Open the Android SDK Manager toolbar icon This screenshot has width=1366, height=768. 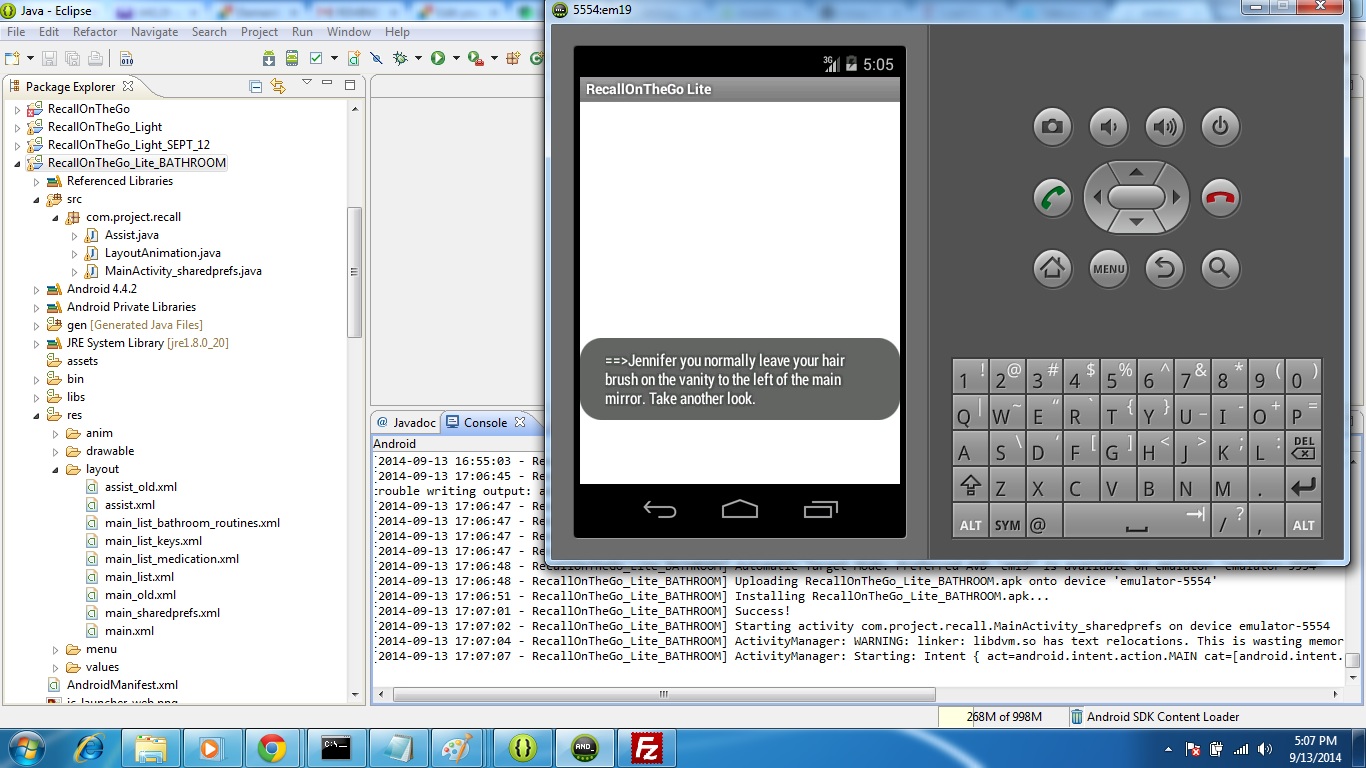click(x=269, y=58)
